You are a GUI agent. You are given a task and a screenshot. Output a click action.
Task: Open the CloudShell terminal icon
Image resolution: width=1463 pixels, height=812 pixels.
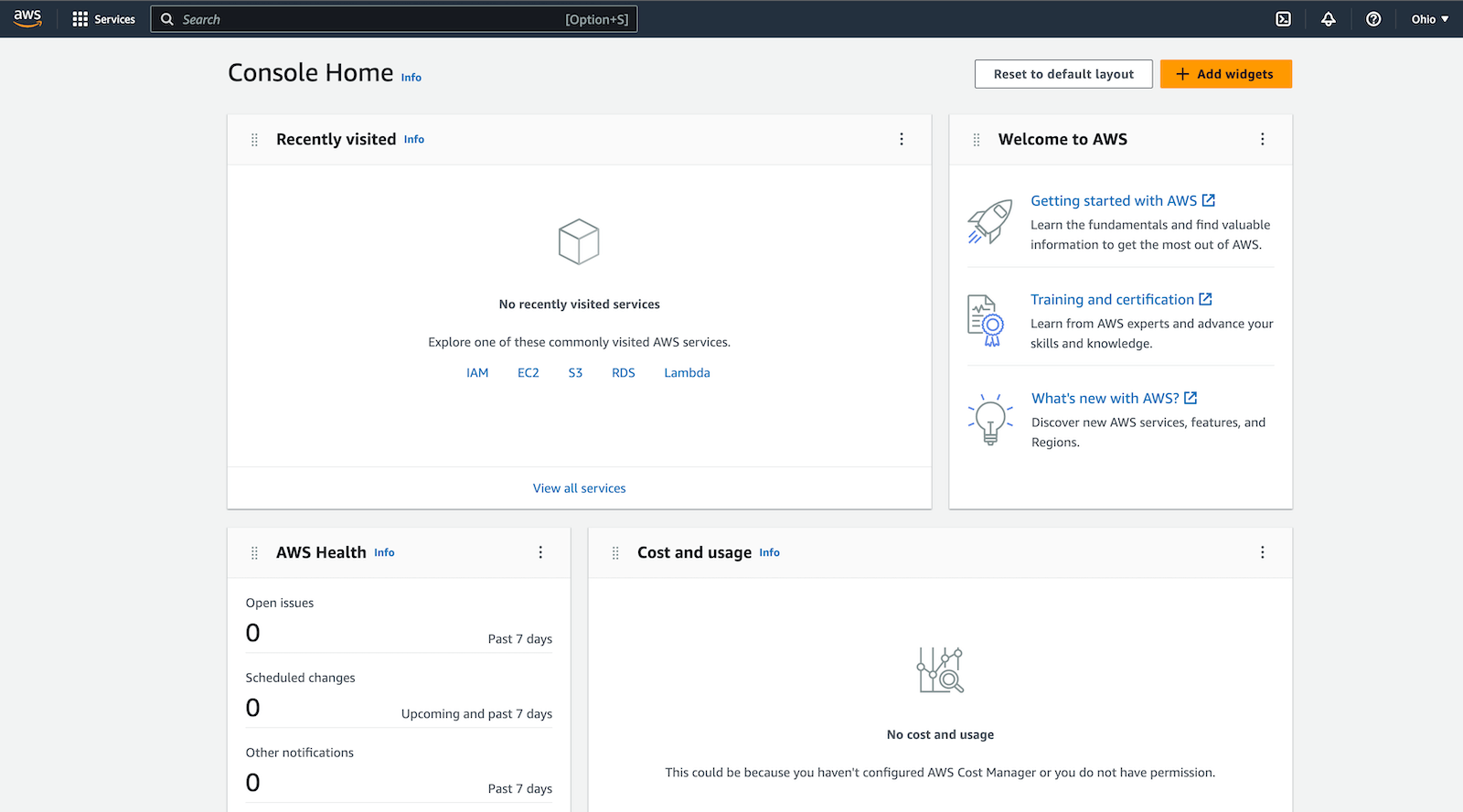[x=1284, y=19]
